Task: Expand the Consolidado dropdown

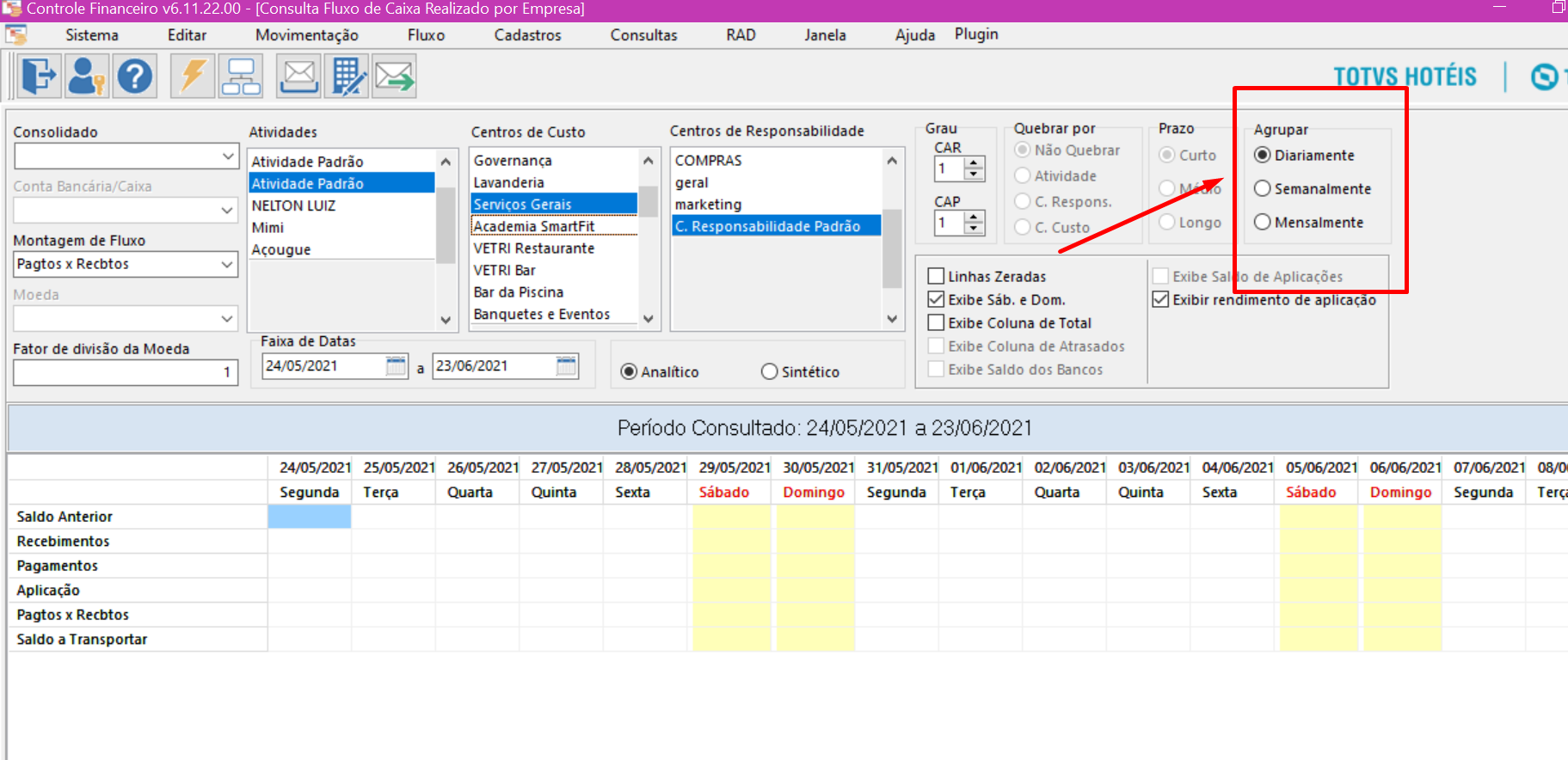Action: pos(227,156)
